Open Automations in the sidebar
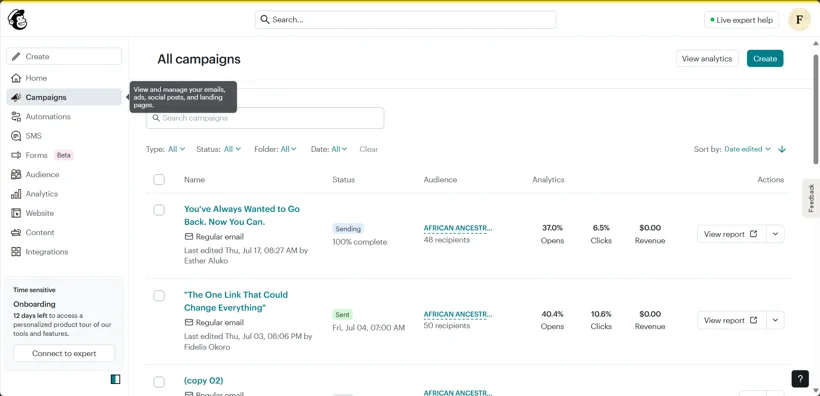820x396 pixels. pyautogui.click(x=64, y=117)
